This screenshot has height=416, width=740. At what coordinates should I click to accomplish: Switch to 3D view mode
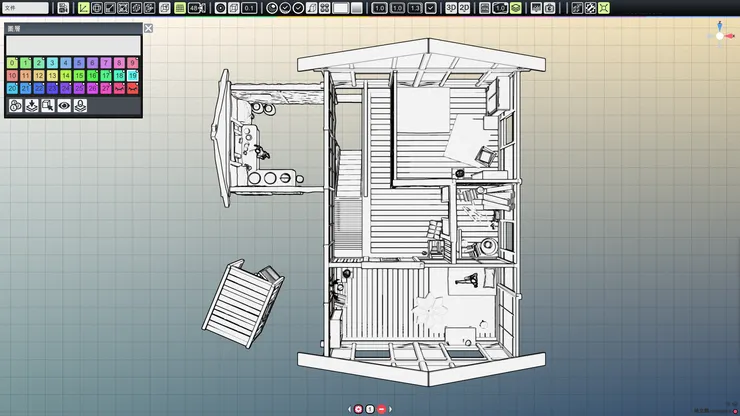point(451,8)
